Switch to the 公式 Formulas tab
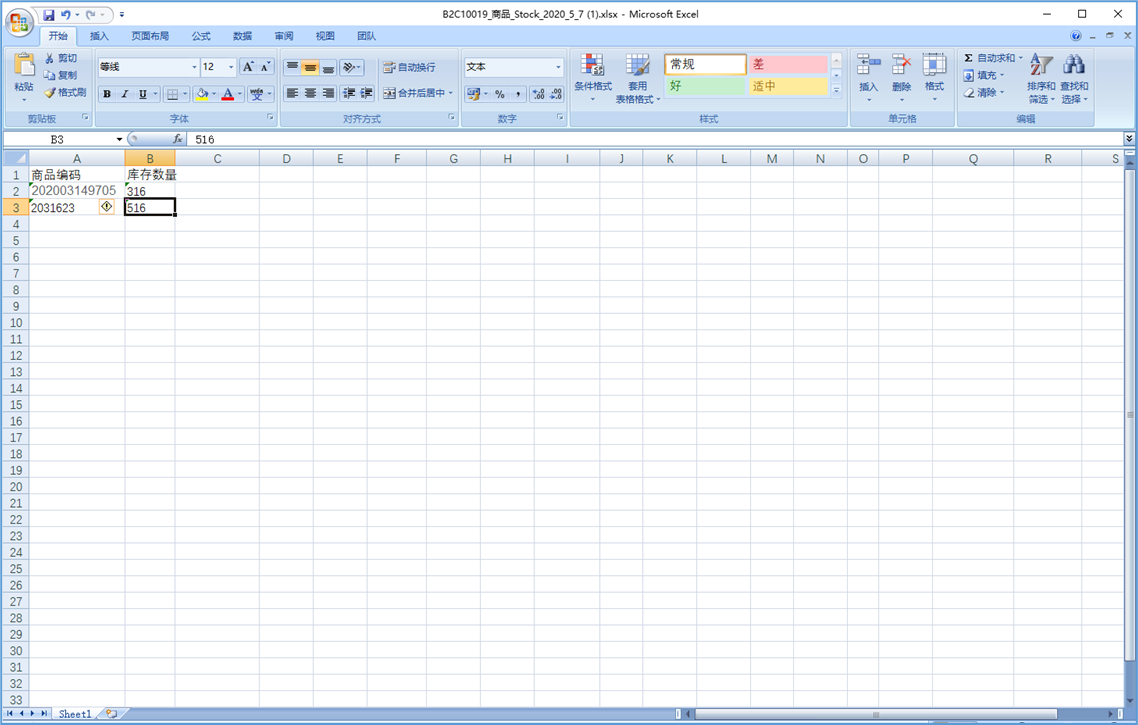Screen dimensions: 1138x725 201,36
